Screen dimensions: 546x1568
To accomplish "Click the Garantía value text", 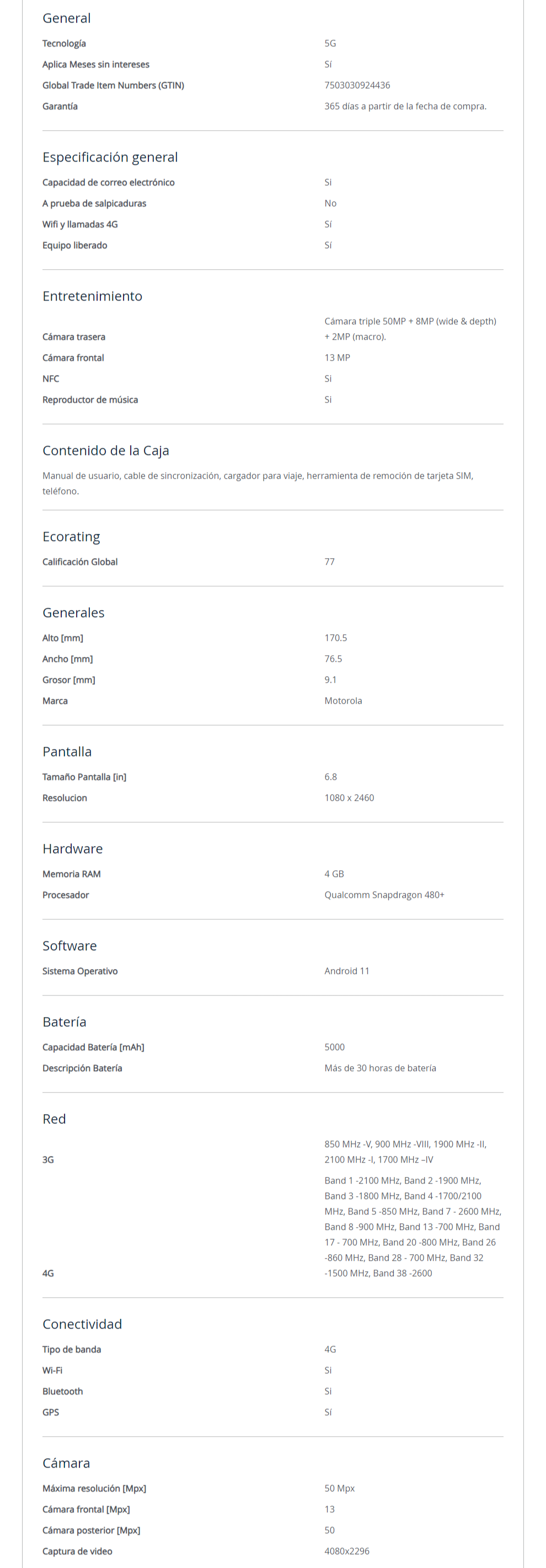I will tap(405, 106).
